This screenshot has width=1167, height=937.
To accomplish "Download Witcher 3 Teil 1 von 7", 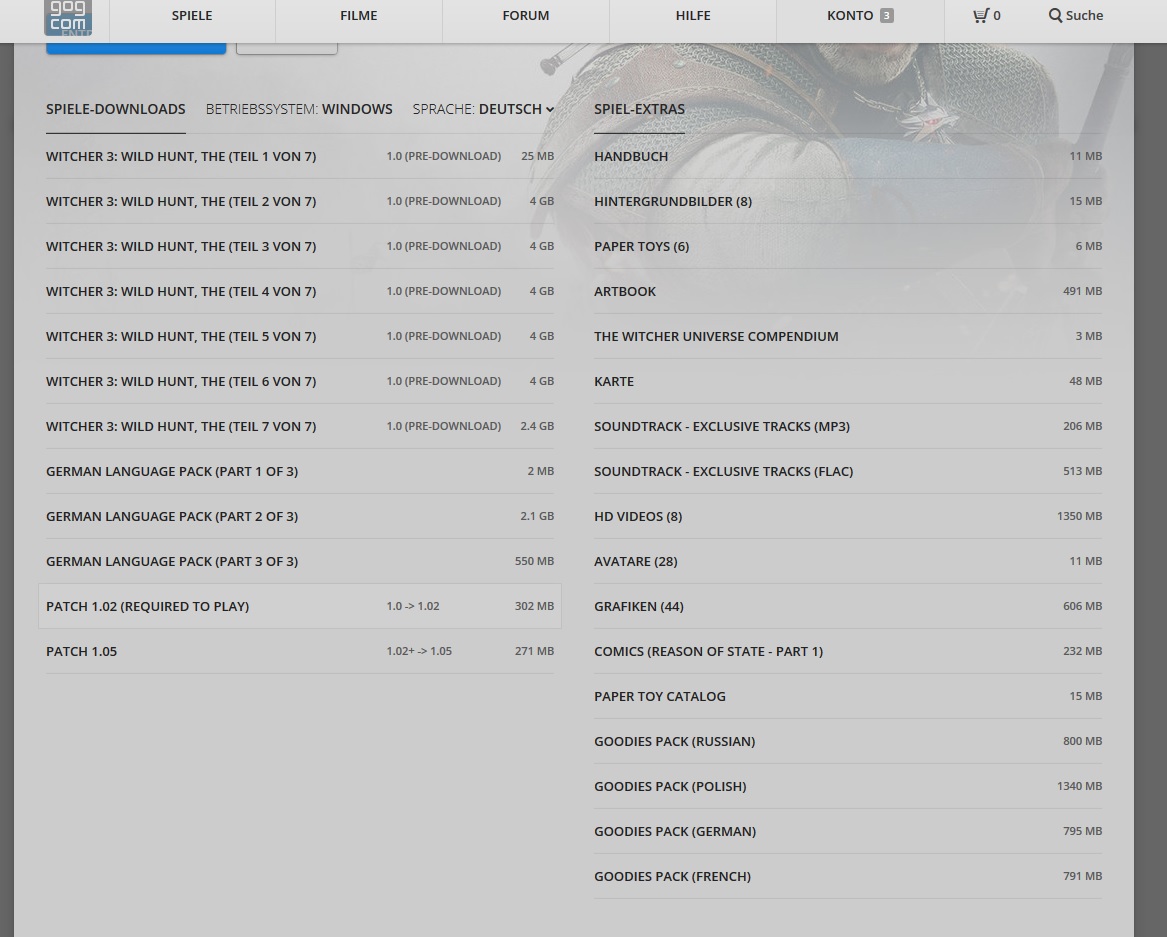I will [300, 156].
